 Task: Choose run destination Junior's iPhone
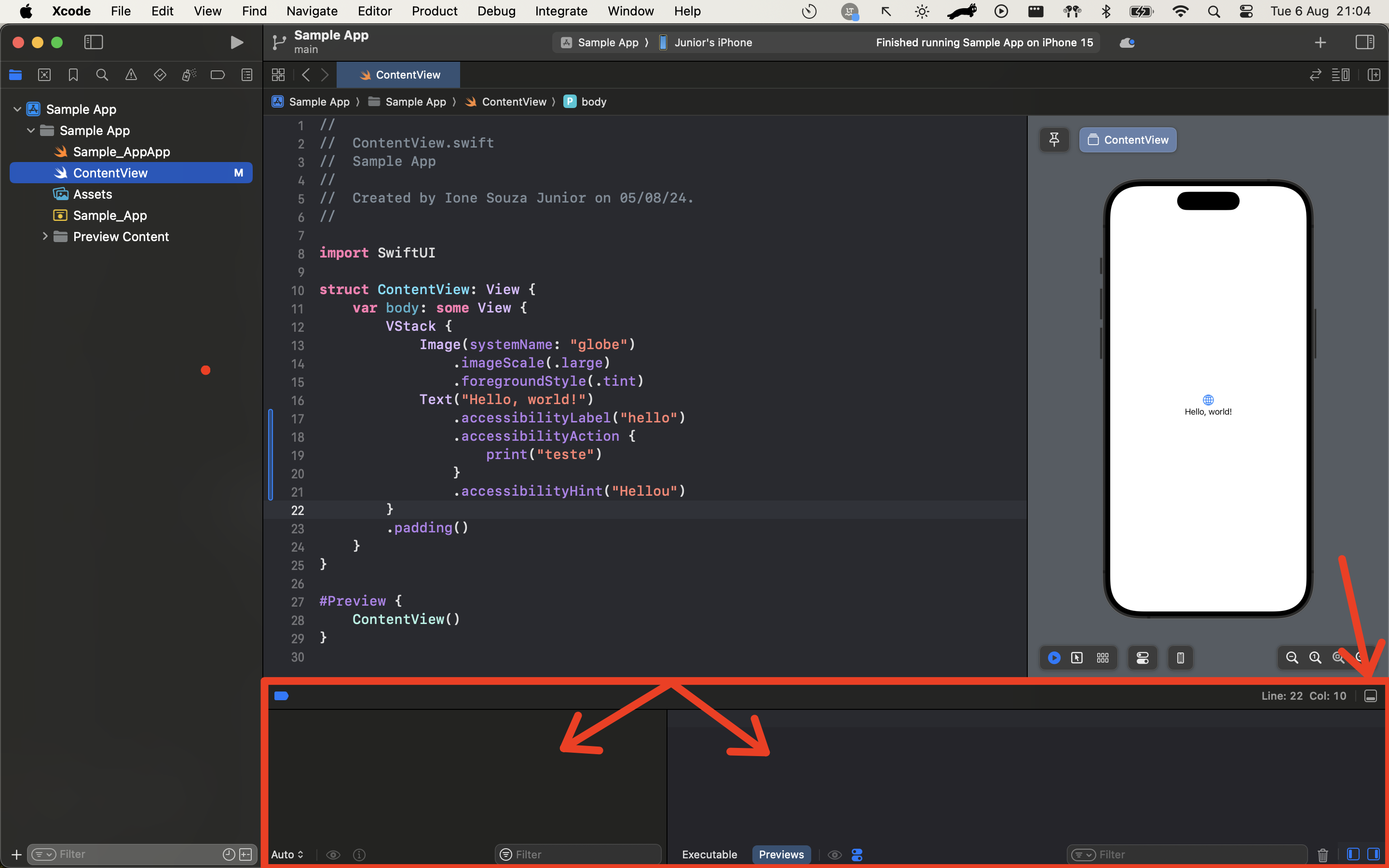tap(706, 42)
